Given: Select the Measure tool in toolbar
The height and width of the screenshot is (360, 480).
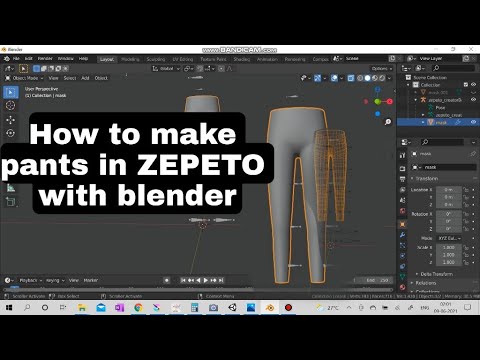Looking at the screenshot, I should 11,188.
